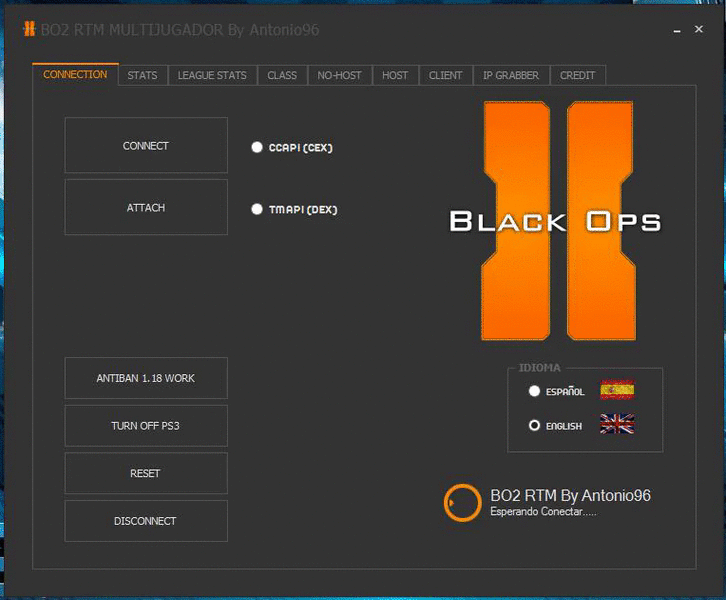Click the CONNECT button

click(x=146, y=145)
